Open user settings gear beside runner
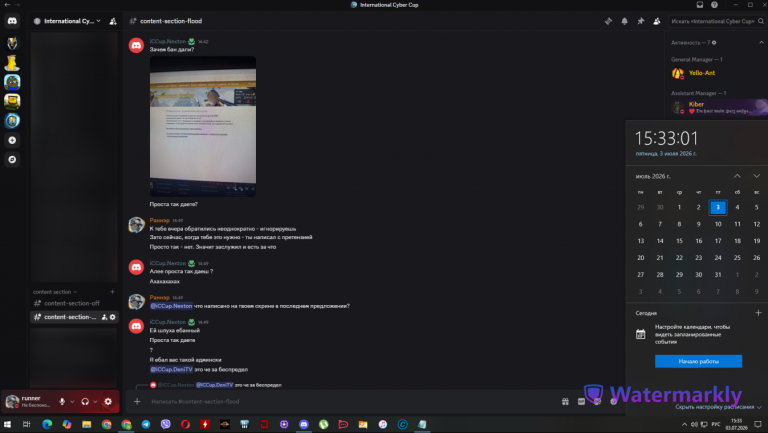Viewport: 768px width, 433px height. coord(108,402)
